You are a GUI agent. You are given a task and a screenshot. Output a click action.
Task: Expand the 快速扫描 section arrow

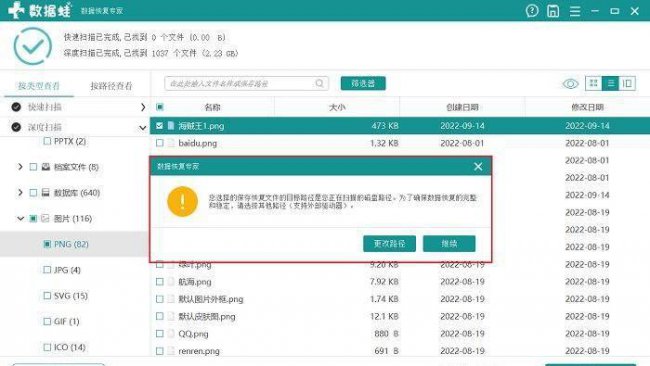pos(143,107)
